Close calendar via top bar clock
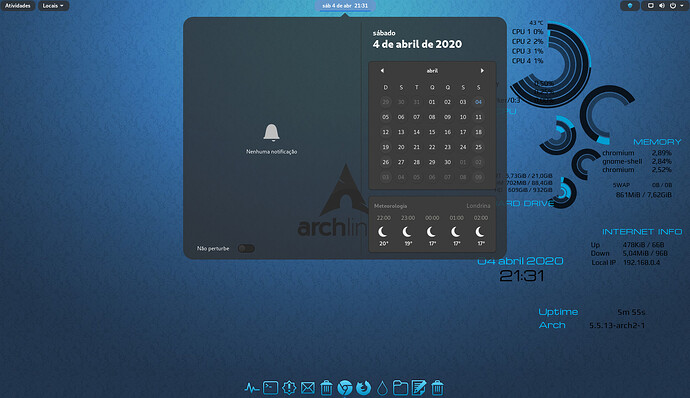The image size is (690, 398). (x=345, y=6)
